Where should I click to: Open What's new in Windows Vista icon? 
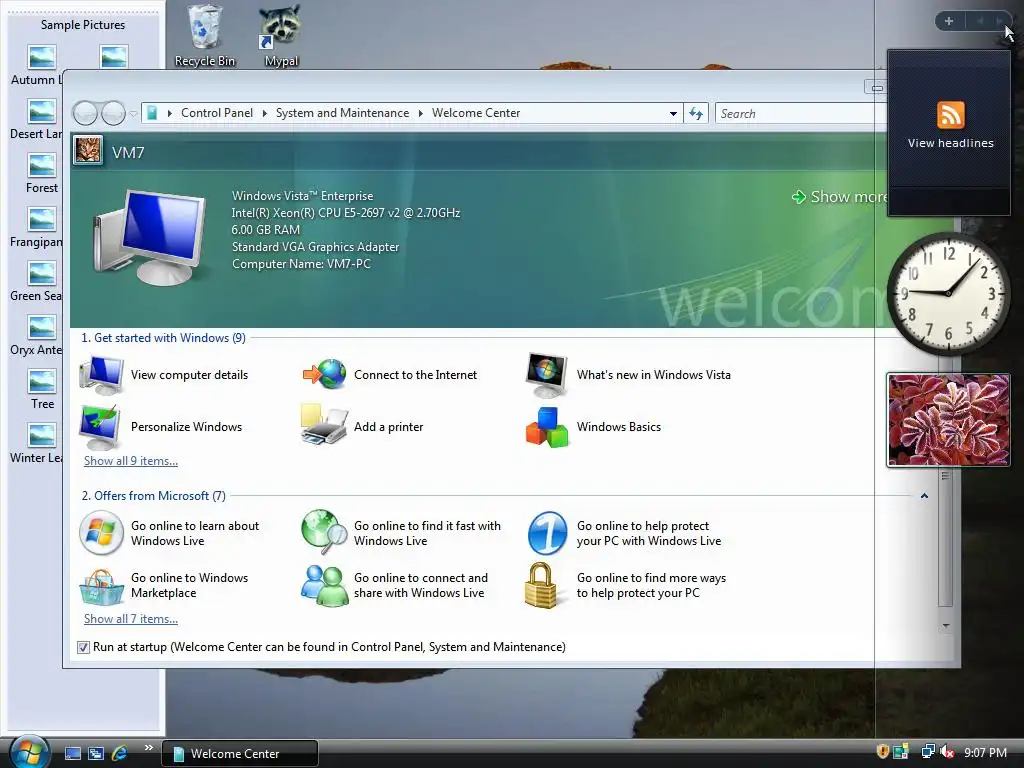point(547,375)
